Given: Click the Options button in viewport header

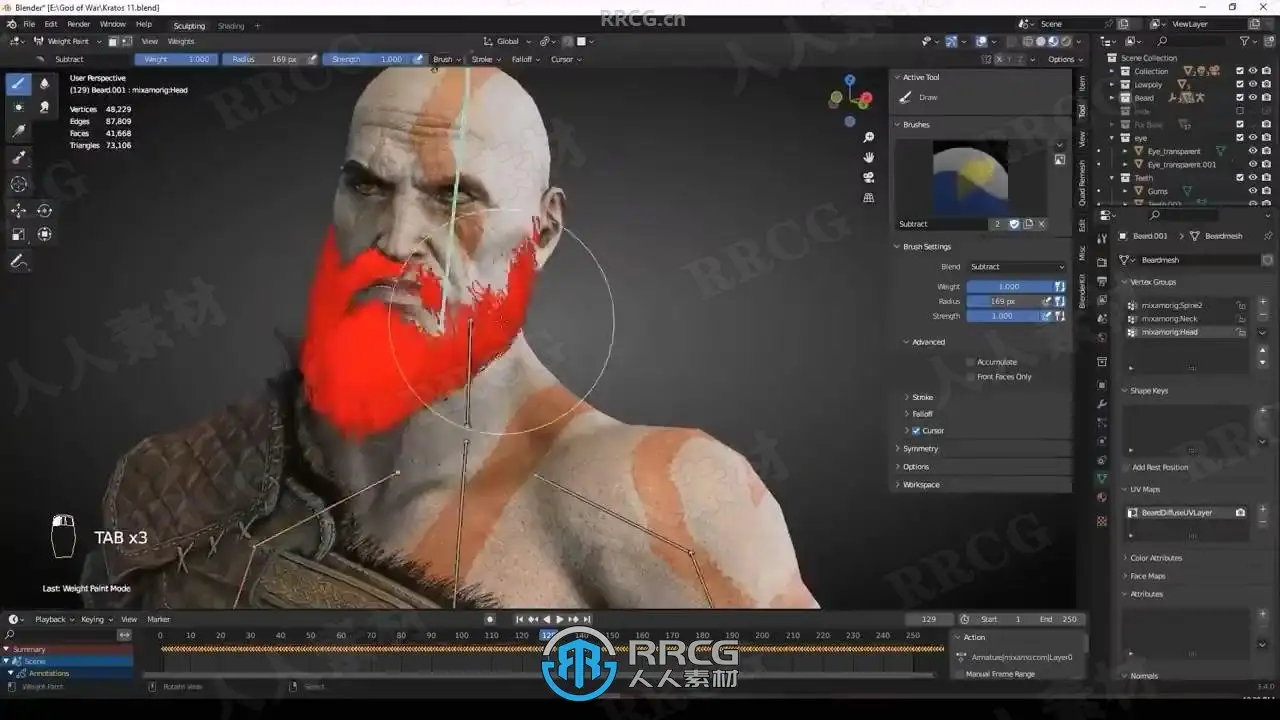Looking at the screenshot, I should [x=1063, y=59].
